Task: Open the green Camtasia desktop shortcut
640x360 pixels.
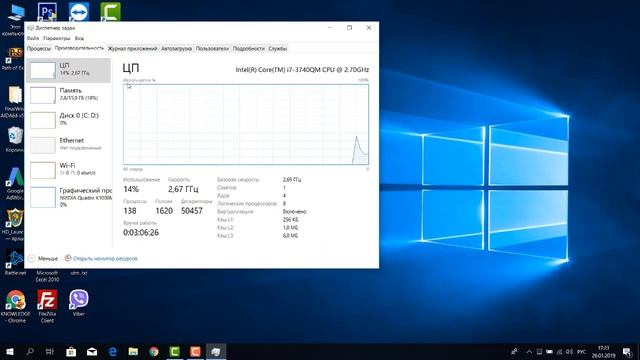Action: pyautogui.click(x=111, y=11)
